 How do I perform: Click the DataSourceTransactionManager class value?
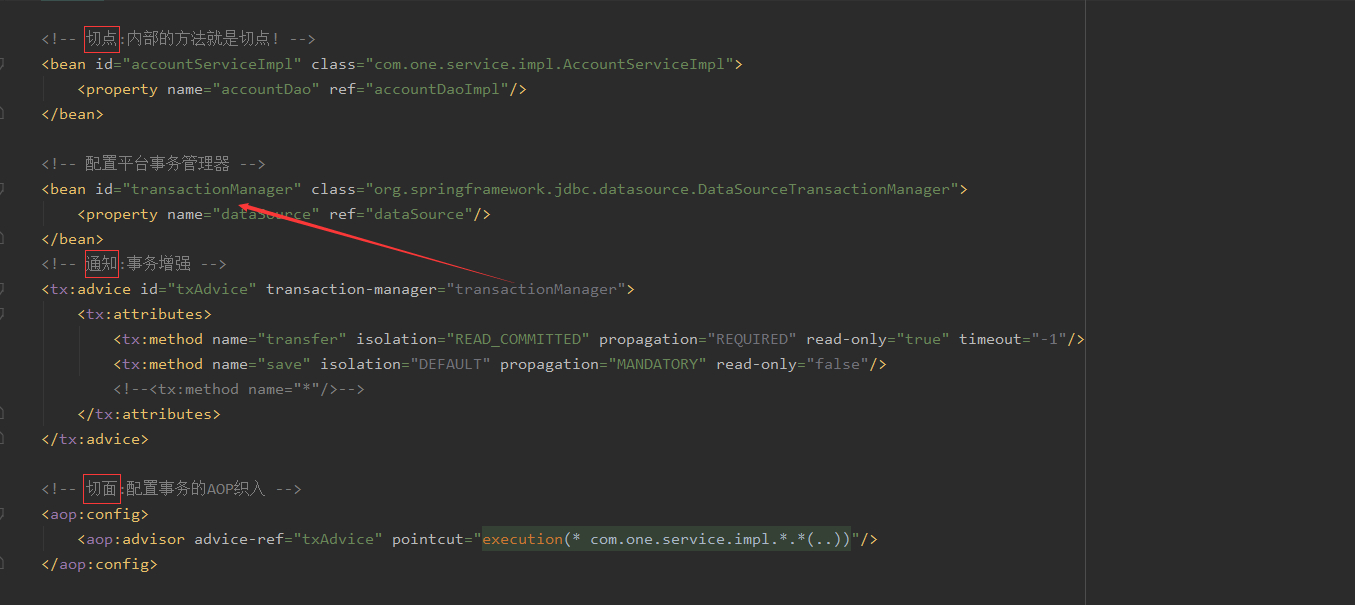pos(662,189)
